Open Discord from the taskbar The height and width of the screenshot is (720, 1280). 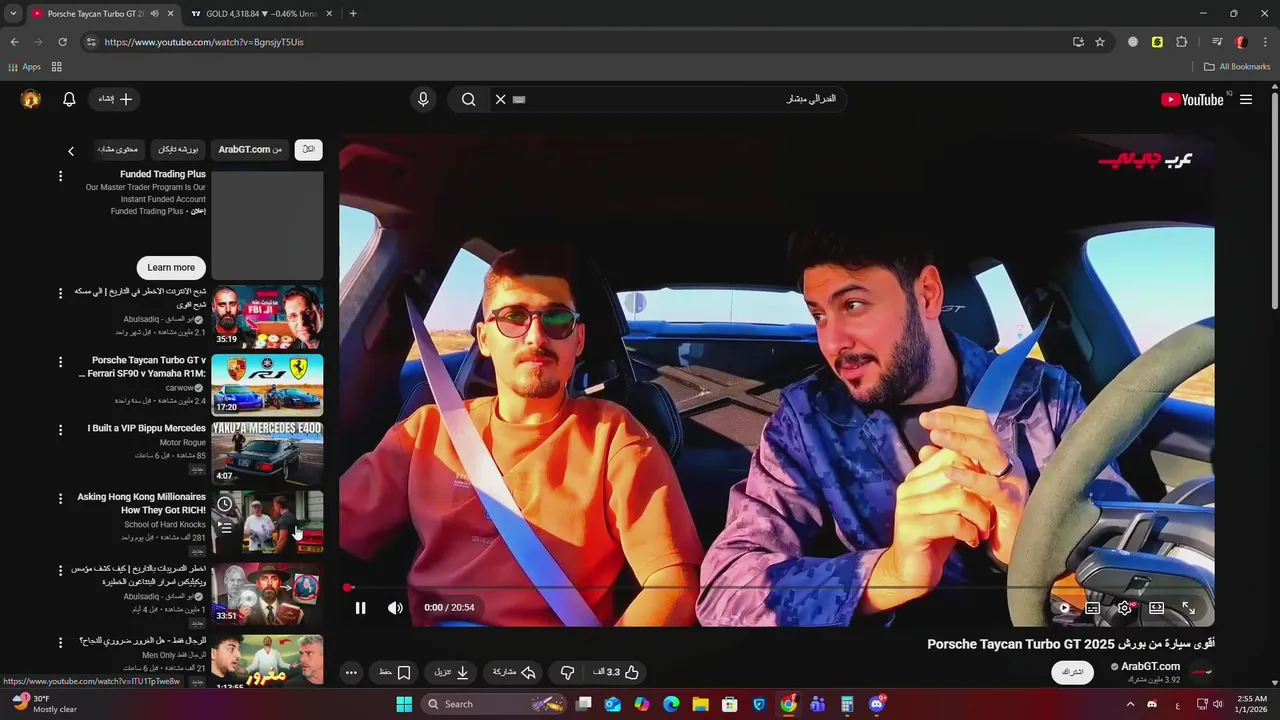877,704
